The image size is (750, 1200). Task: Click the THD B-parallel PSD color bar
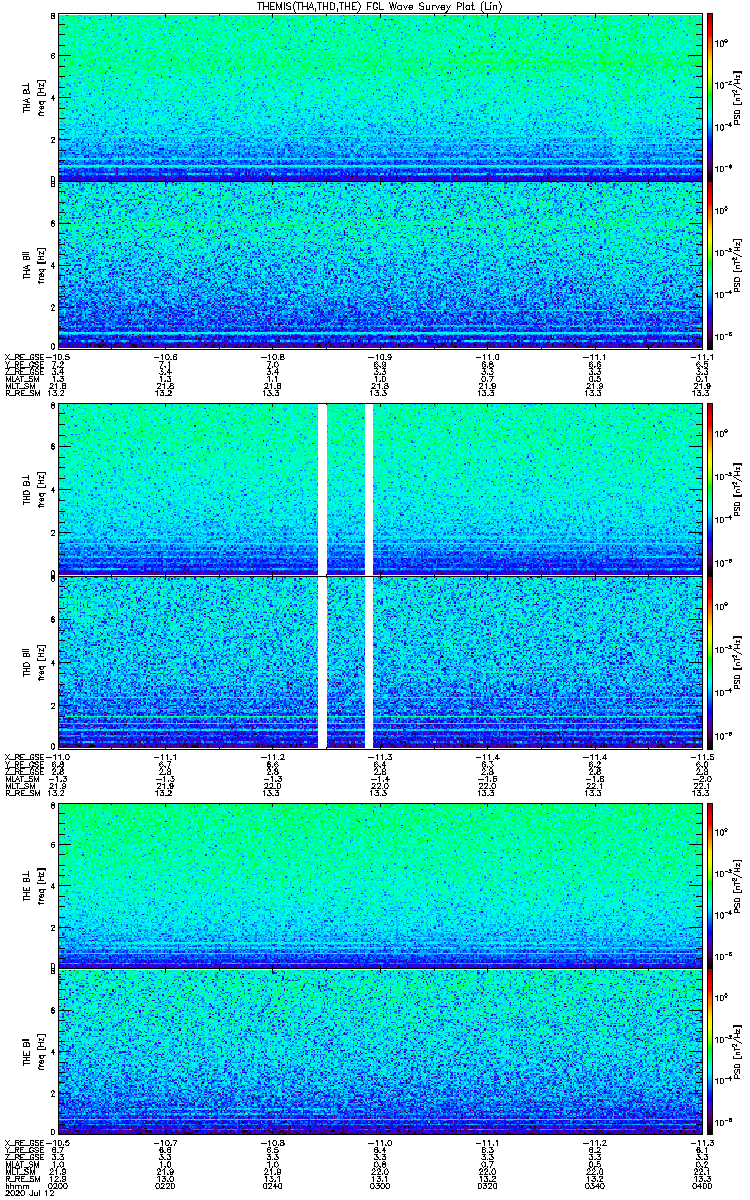[710, 662]
